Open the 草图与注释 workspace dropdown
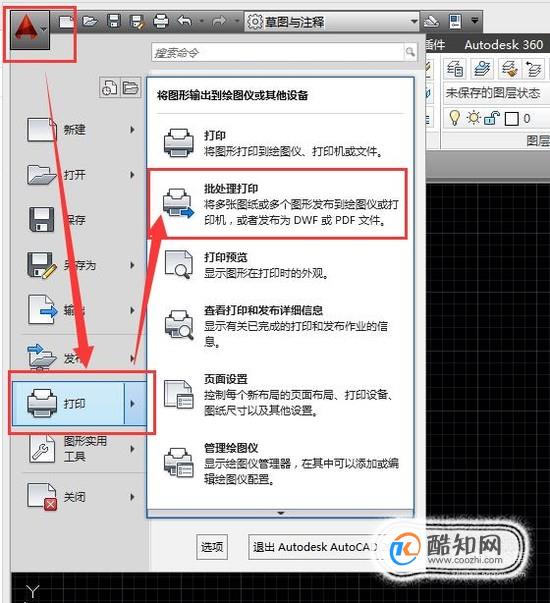The height and width of the screenshot is (603, 550). click(x=332, y=22)
